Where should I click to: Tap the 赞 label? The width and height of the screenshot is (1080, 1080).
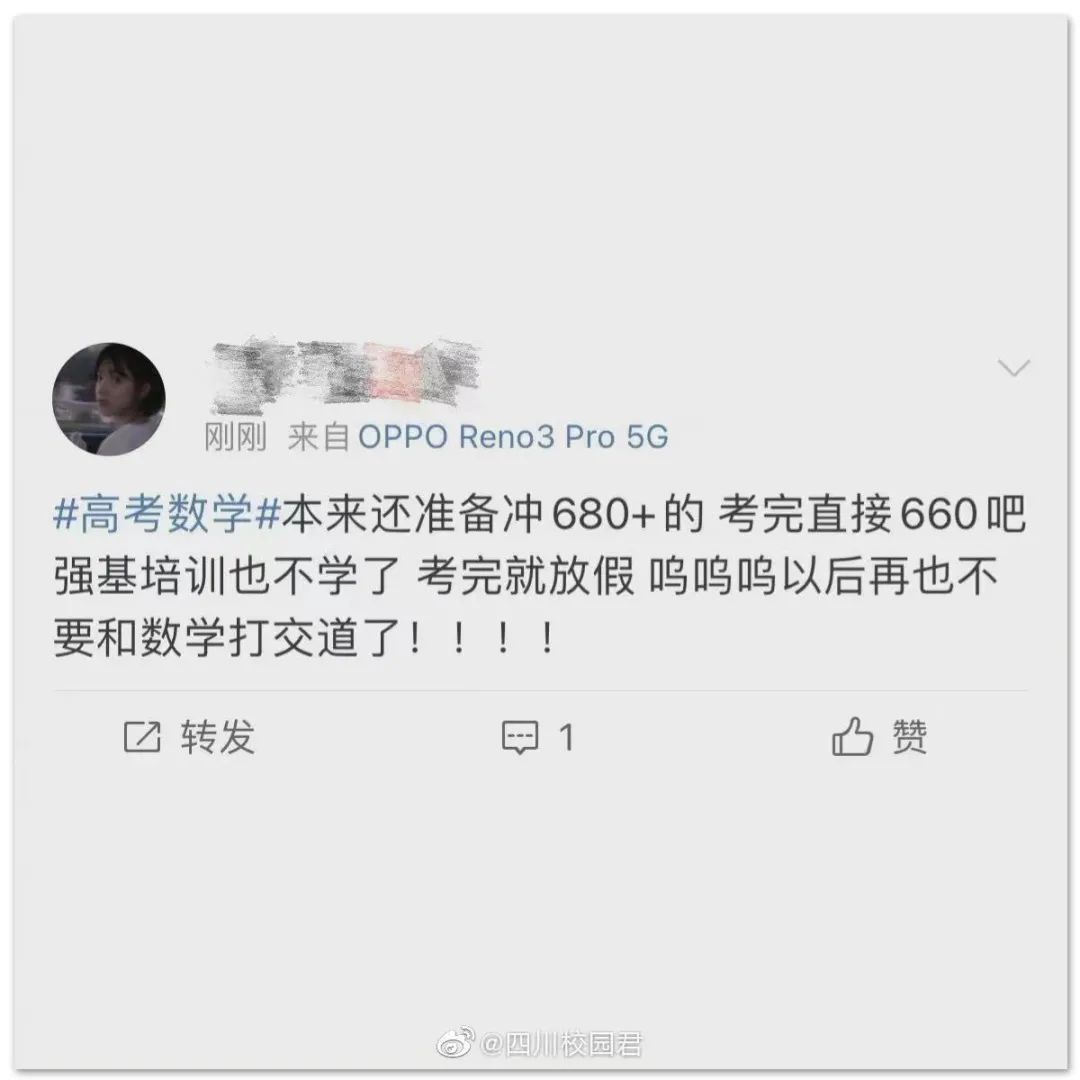point(909,737)
